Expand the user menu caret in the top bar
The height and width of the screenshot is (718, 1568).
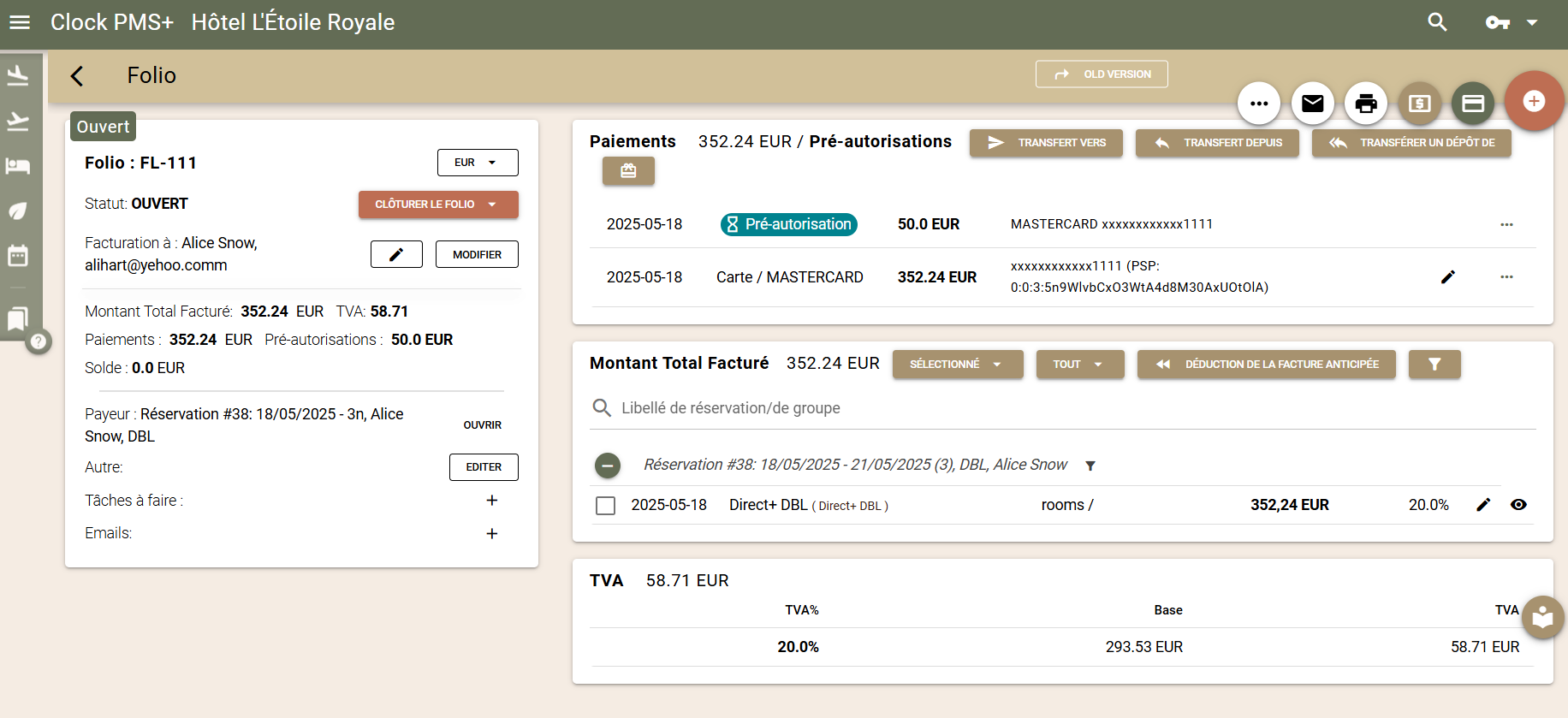click(x=1532, y=23)
